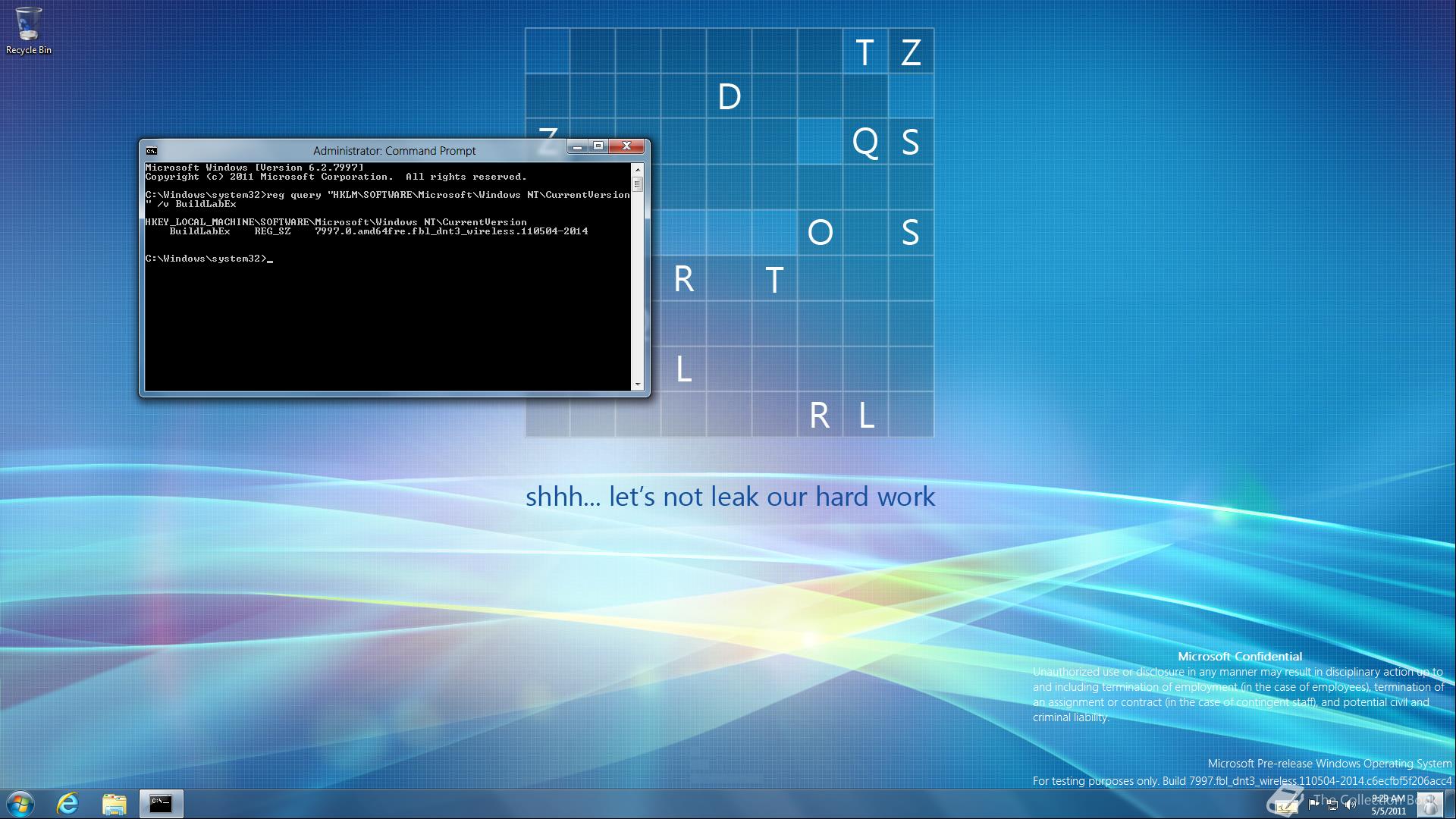This screenshot has width=1456, height=819.
Task: Open the volume speaker tray icon
Action: tap(1350, 805)
